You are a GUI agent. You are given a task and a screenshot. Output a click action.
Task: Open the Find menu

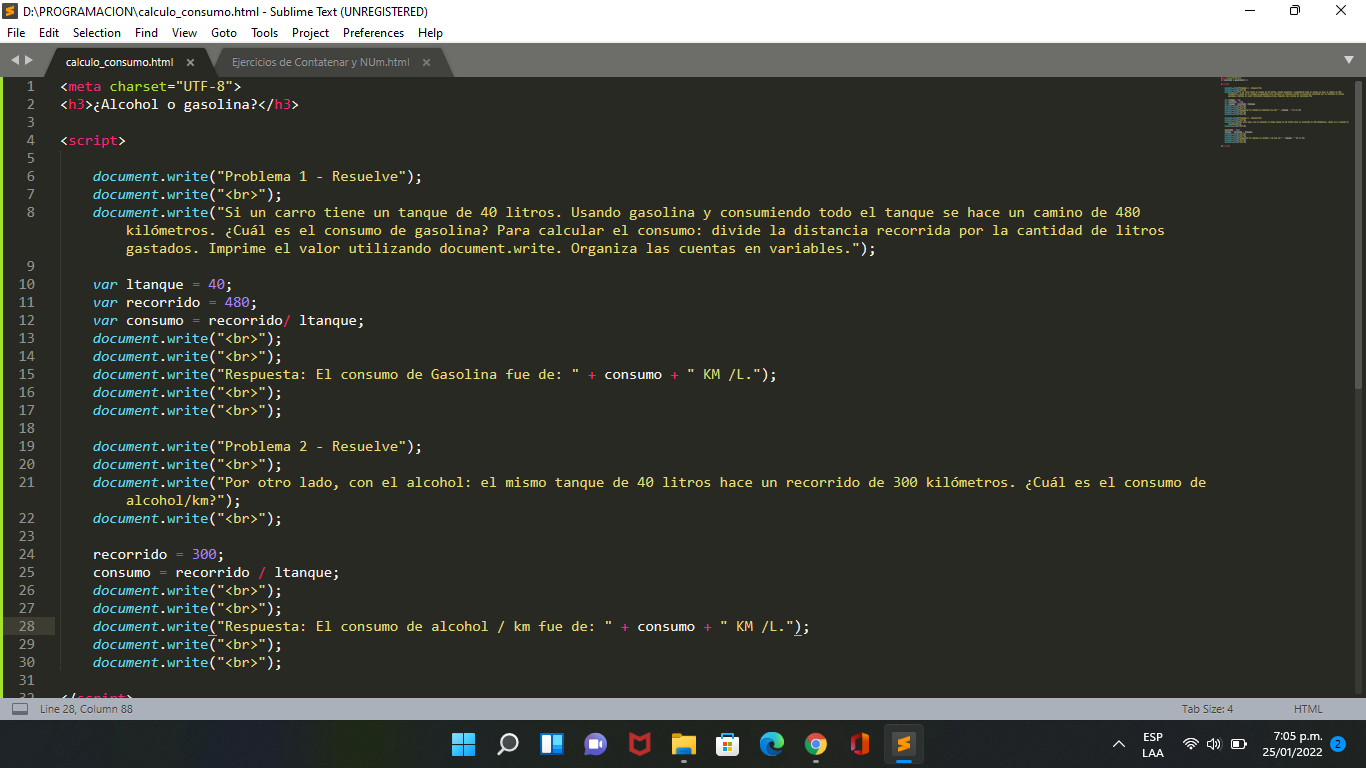146,32
